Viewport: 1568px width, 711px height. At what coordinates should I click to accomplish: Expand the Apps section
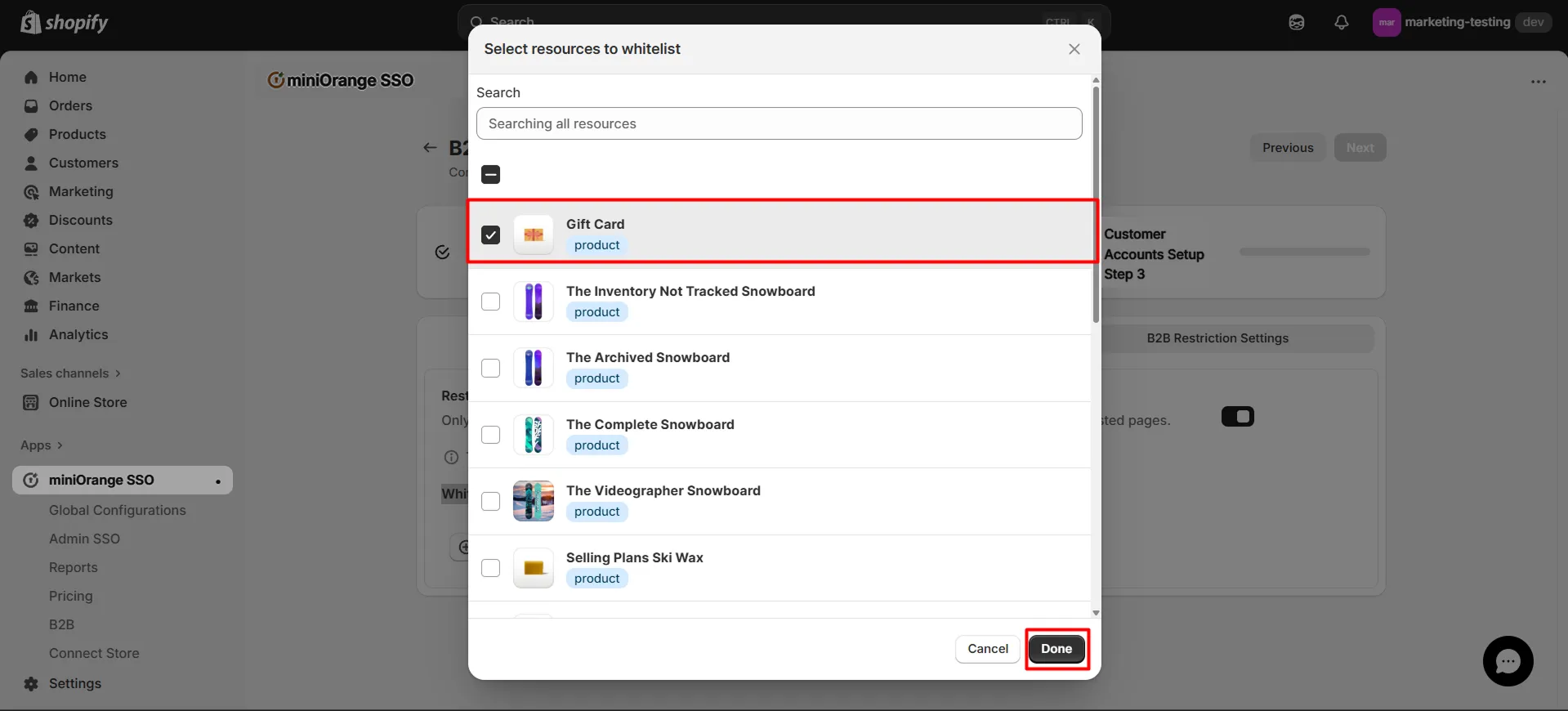42,445
